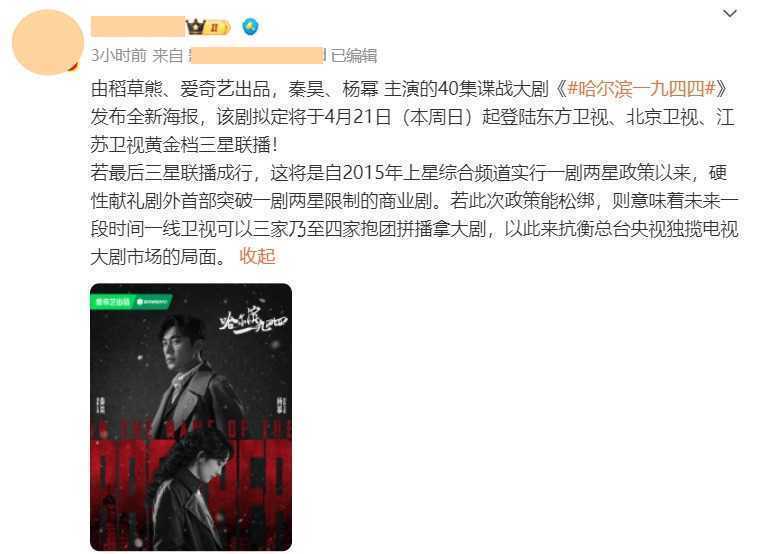Click the blue verified badge icon
Image resolution: width=760 pixels, height=554 pixels.
tap(250, 27)
